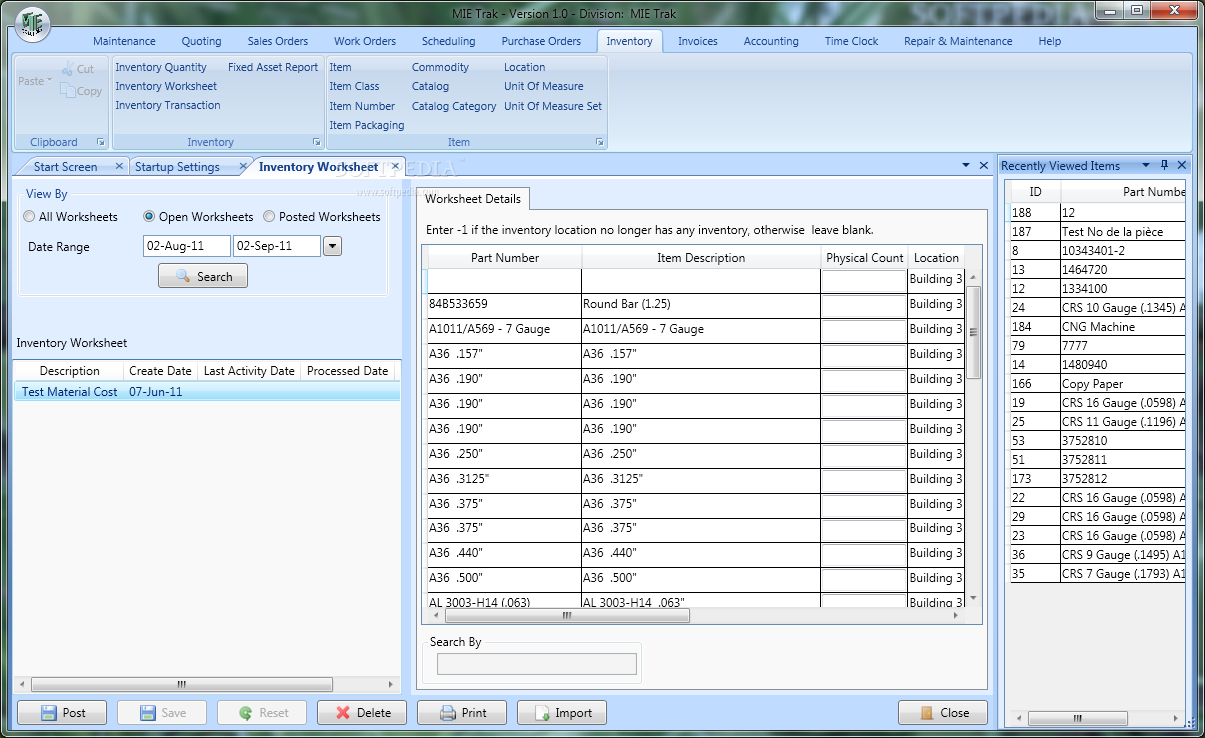Open Fixed Asset Report from the ribbon

pos(273,67)
